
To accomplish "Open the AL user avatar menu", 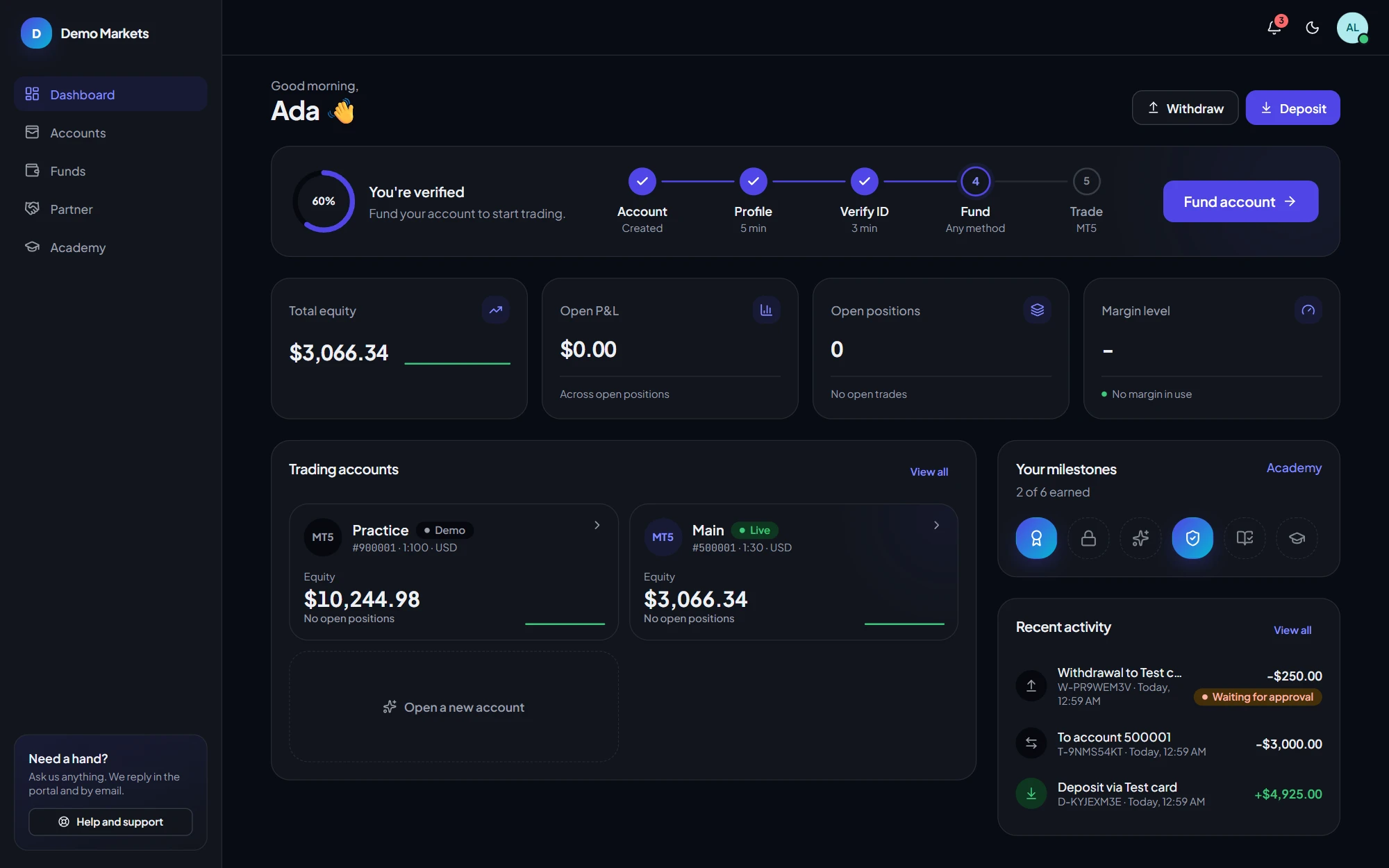I will pos(1352,28).
